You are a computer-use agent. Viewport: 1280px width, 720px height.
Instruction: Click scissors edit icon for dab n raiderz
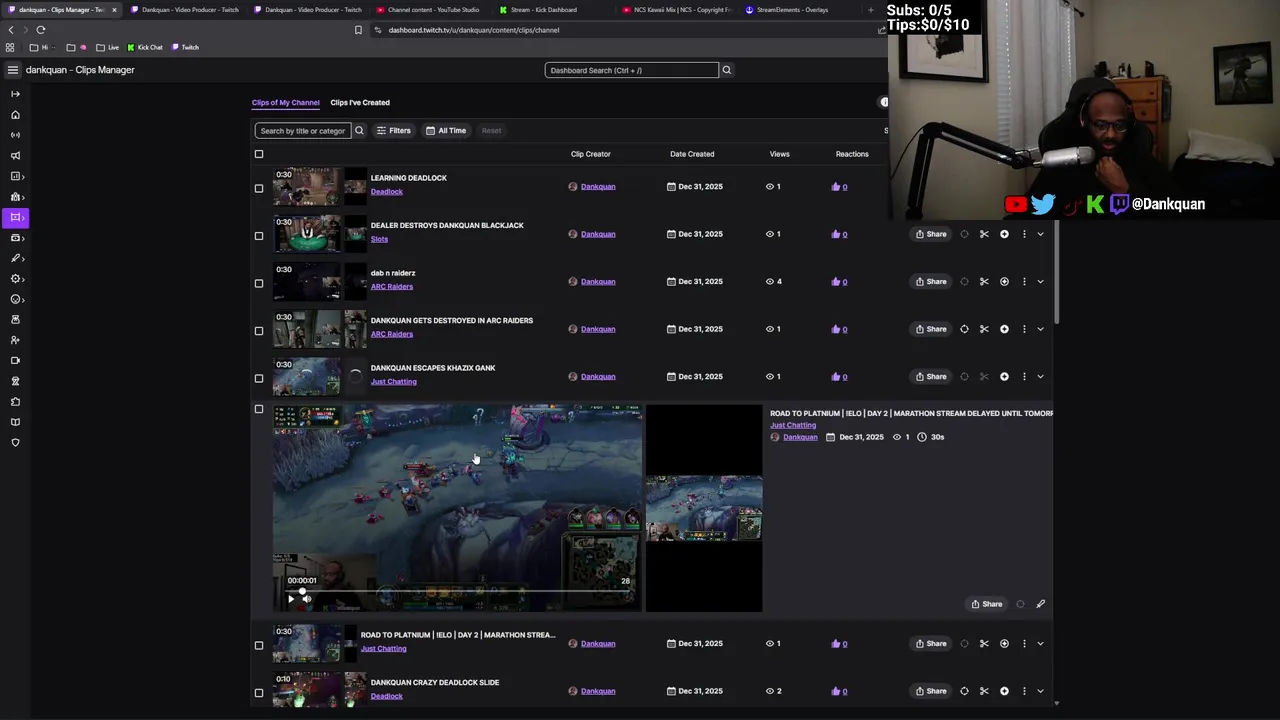coord(984,282)
